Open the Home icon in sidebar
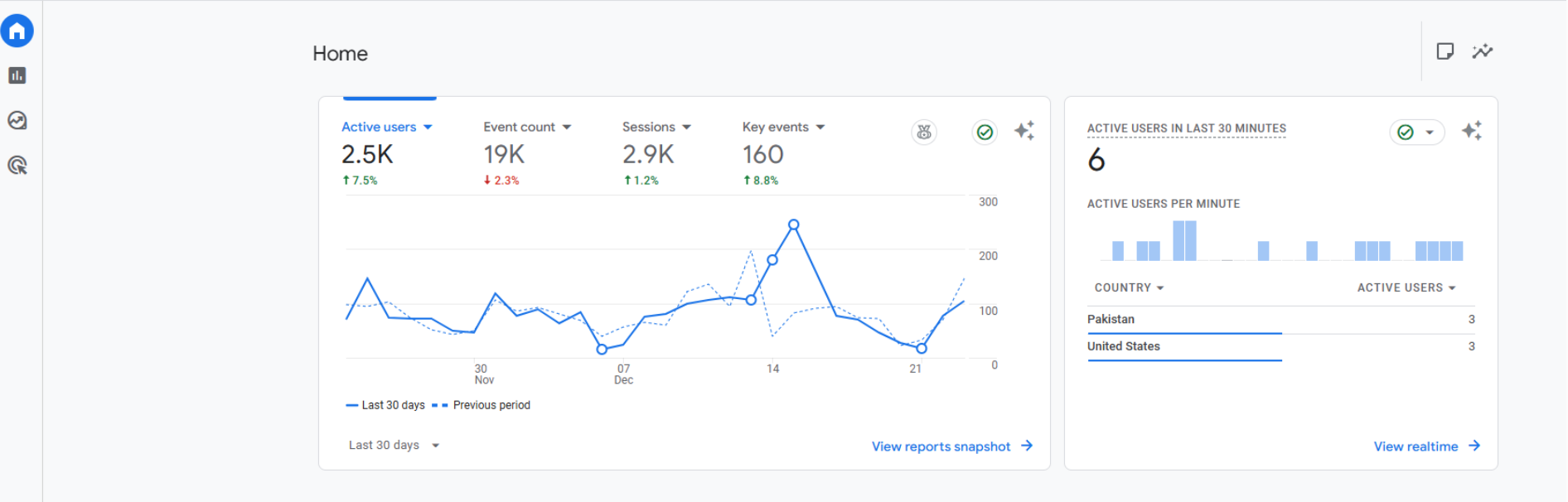Screen dimensions: 1568x502 (x=17, y=31)
